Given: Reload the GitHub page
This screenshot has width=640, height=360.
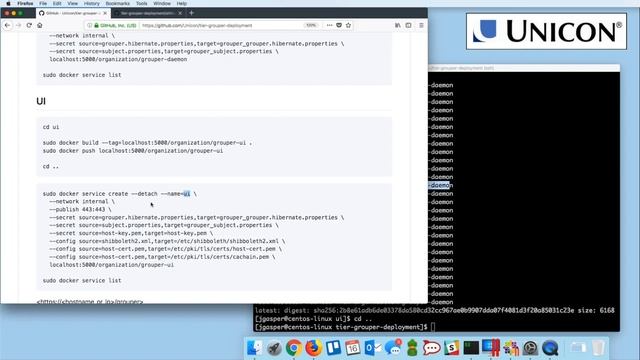Looking at the screenshot, I should (x=29, y=25).
